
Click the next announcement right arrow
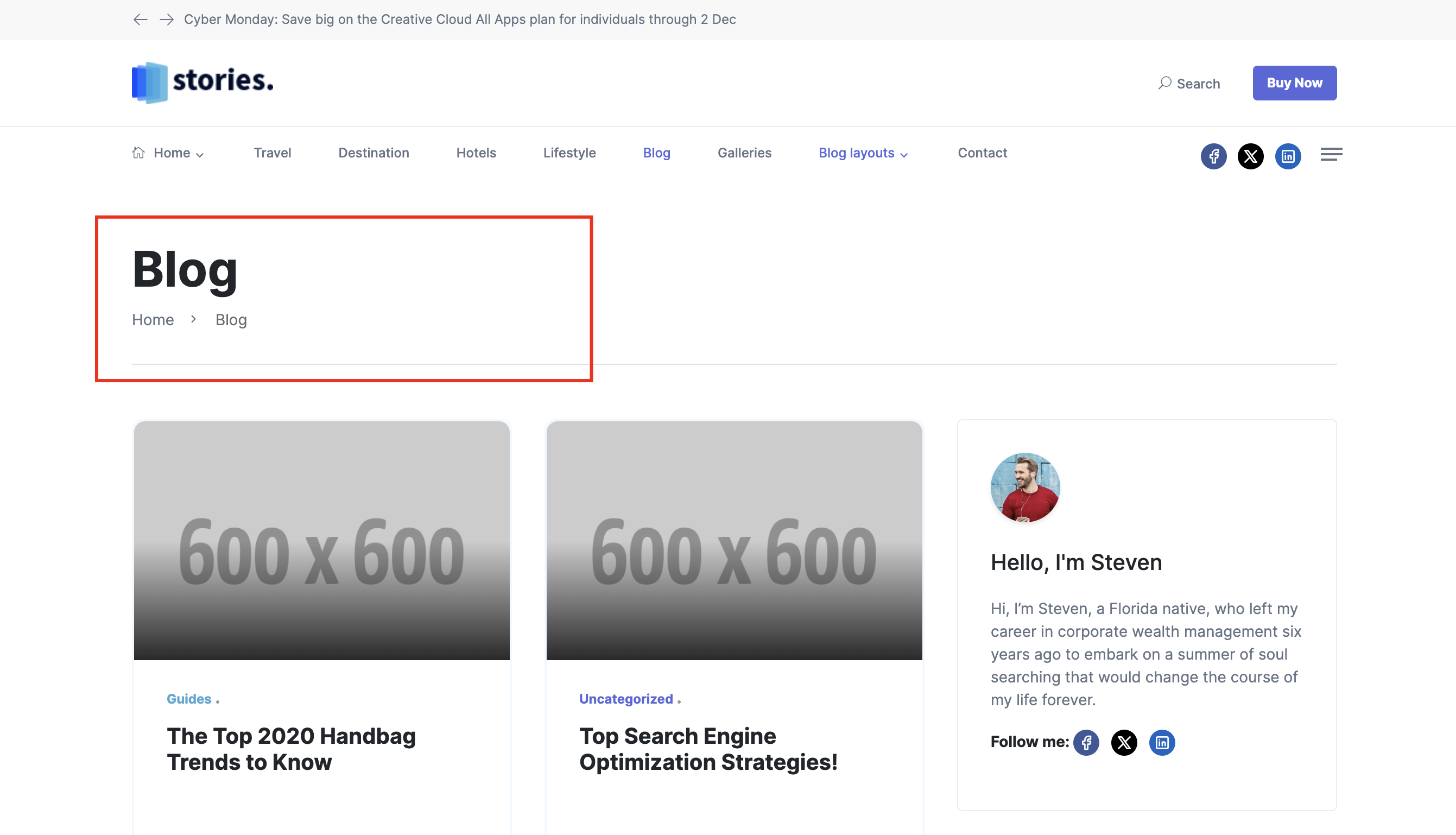167,20
